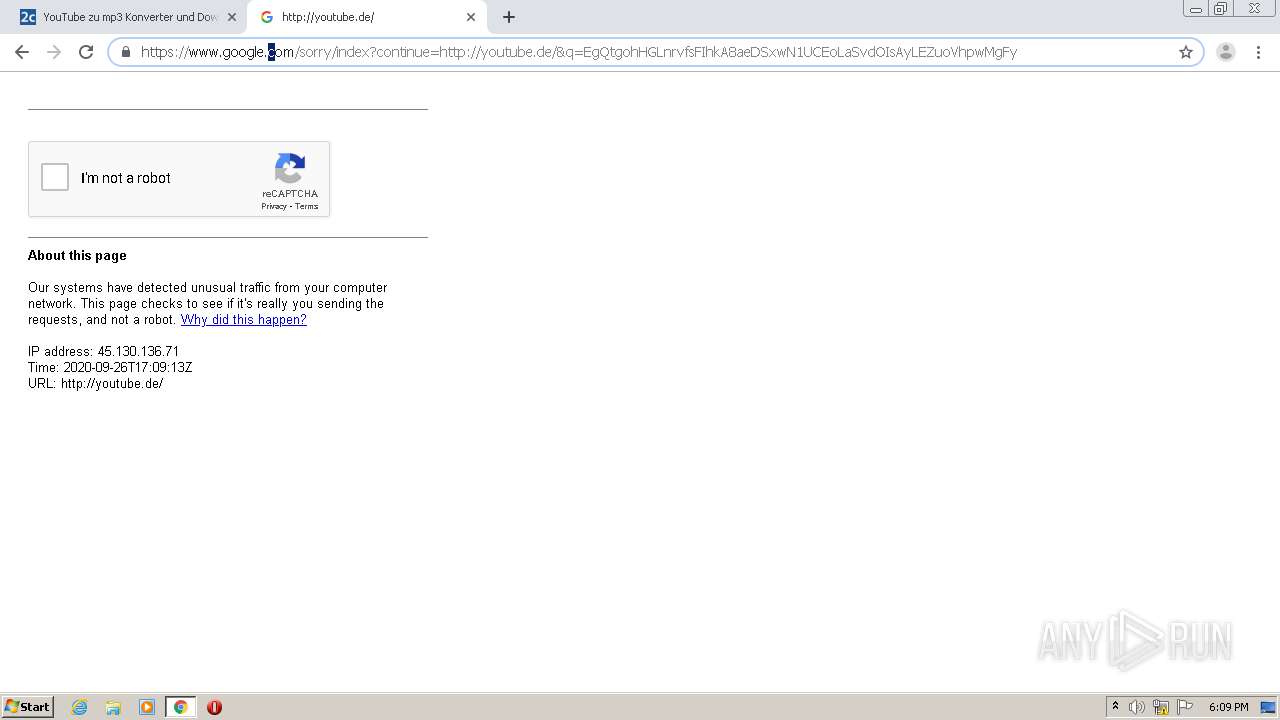
Task: Check the "I'm not a robot" checkbox
Action: point(55,178)
